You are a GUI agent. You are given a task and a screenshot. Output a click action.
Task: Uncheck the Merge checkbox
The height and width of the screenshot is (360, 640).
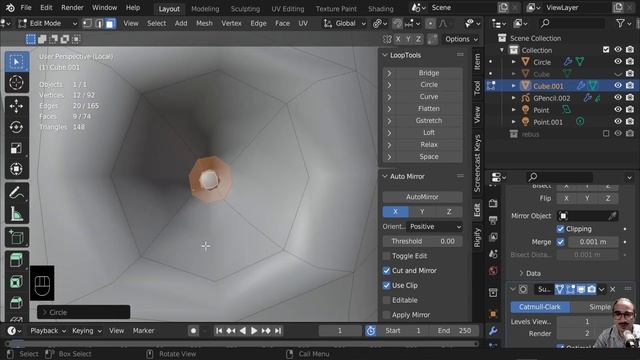560,242
